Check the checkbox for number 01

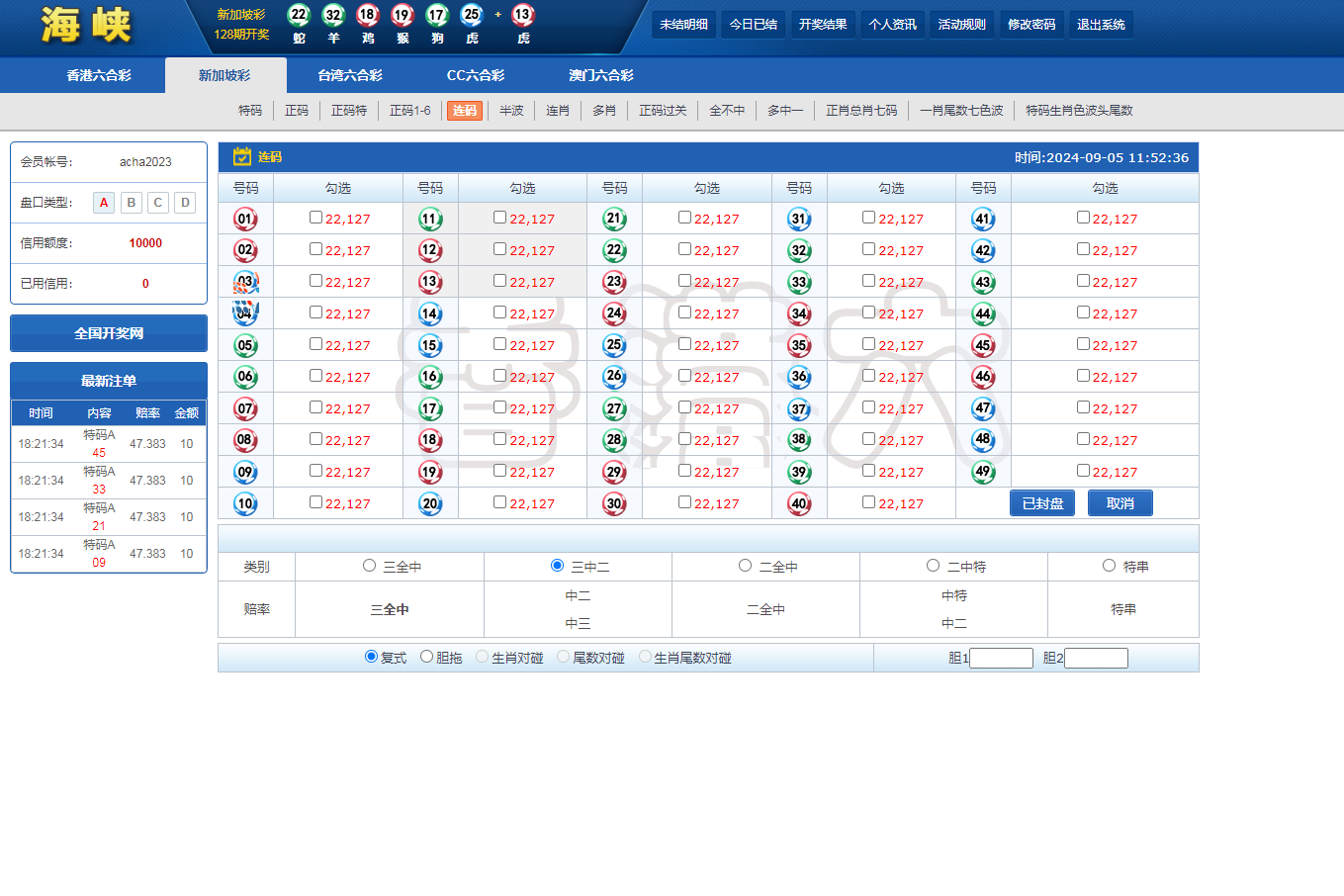[315, 218]
